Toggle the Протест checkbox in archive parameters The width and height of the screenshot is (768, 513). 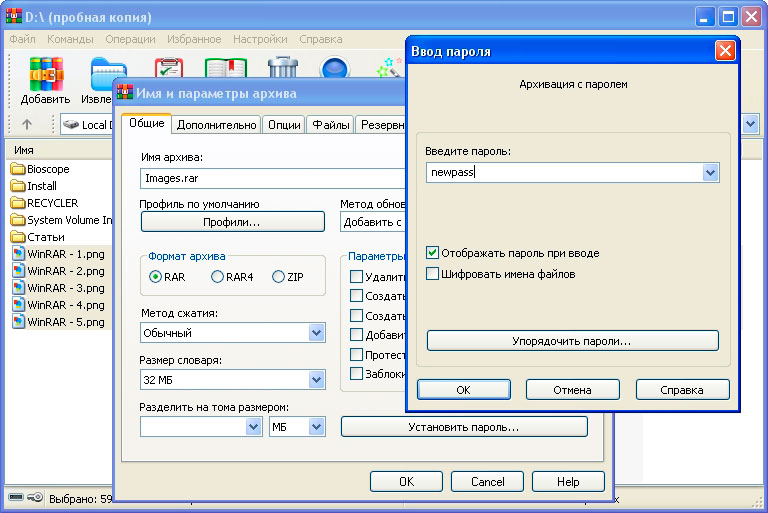[356, 354]
